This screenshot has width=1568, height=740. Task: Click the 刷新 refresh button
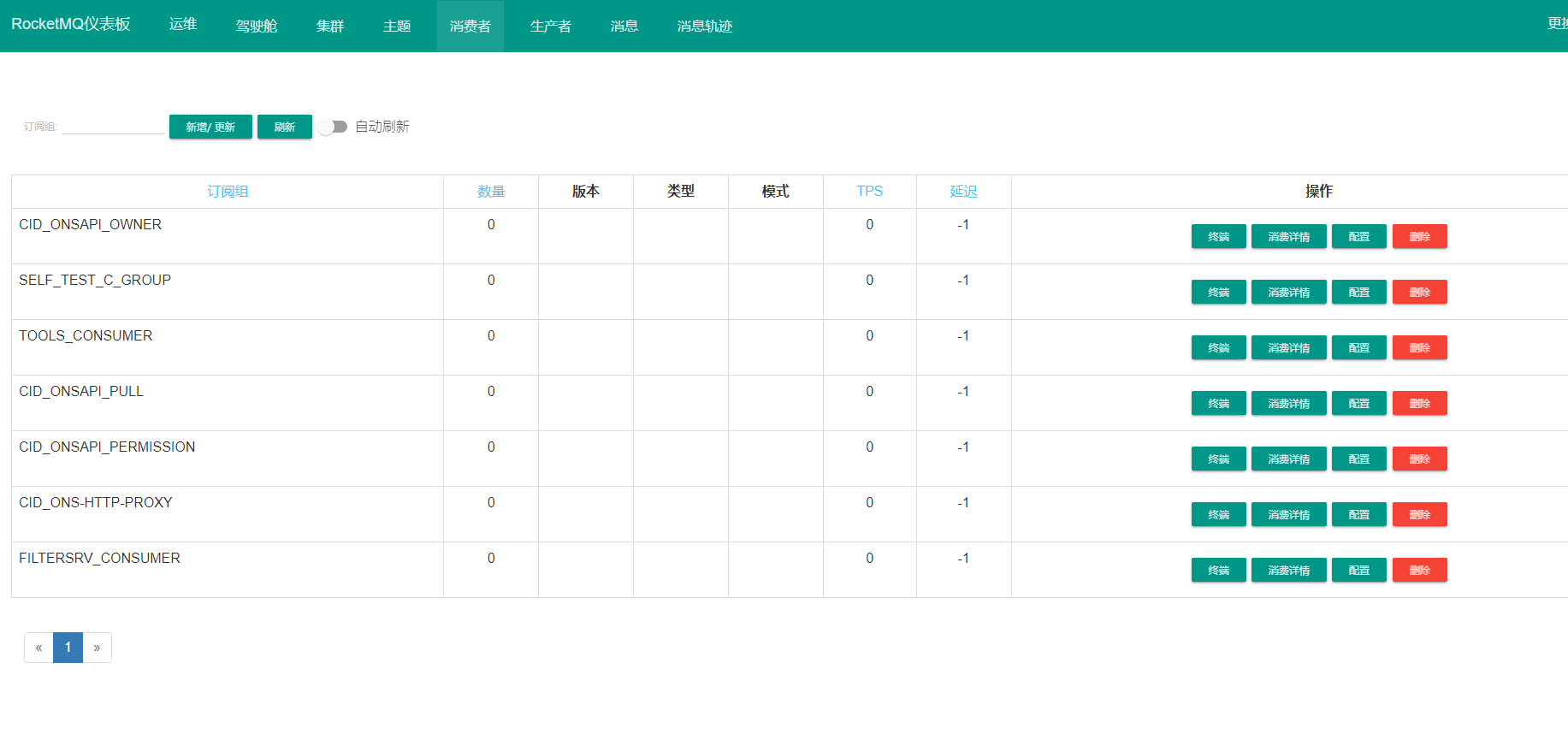coord(285,127)
